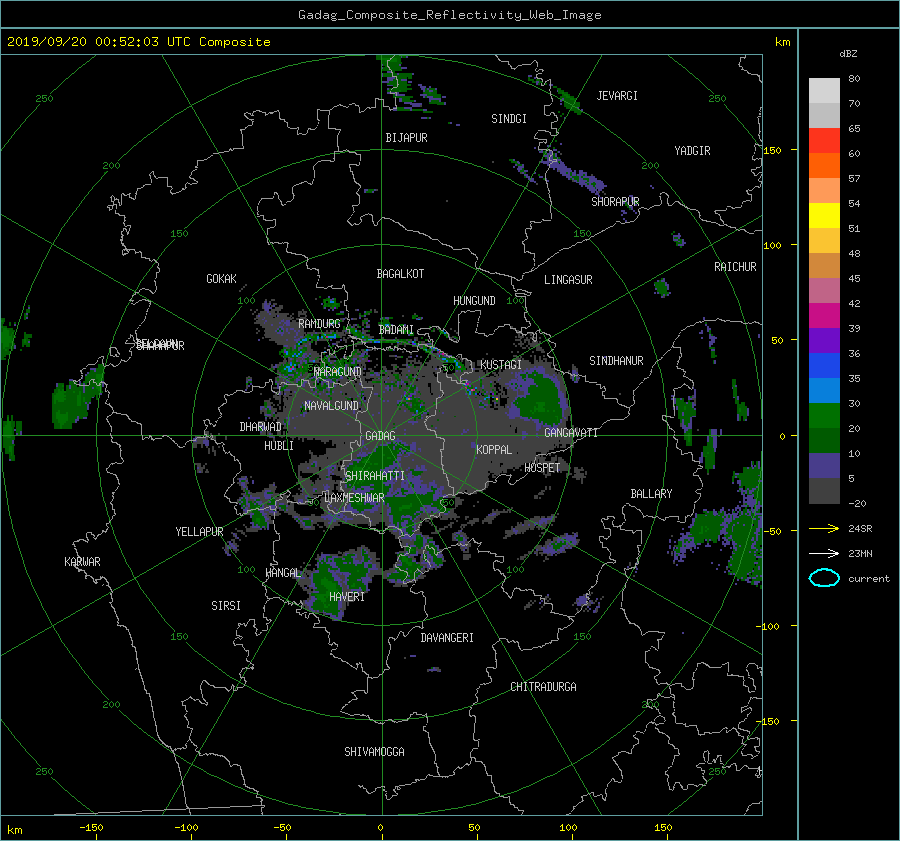Click the KOPPAL city label
The height and width of the screenshot is (841, 900).
point(494,449)
